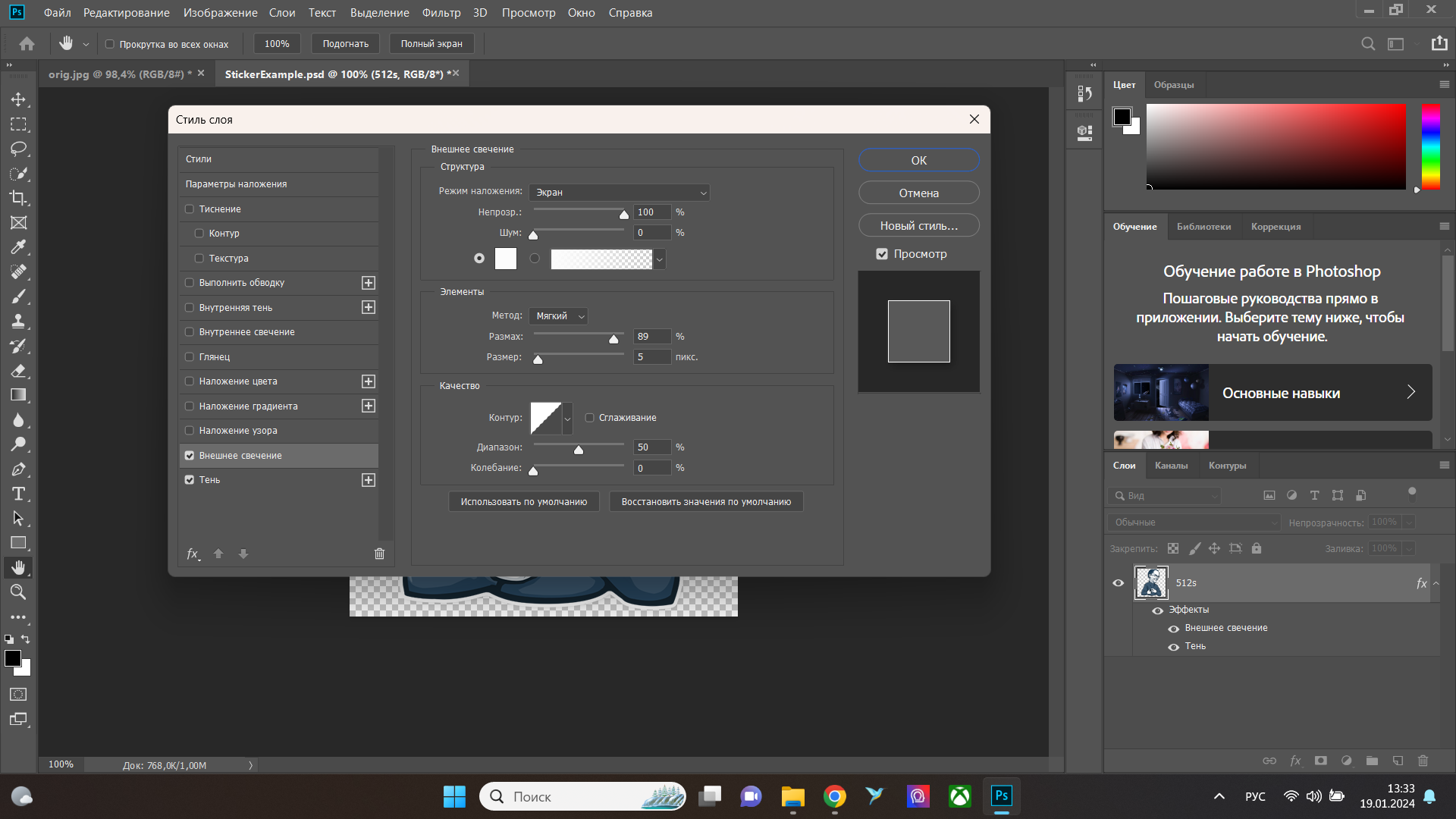1456x819 pixels.
Task: Click Использовать по умолчанию button
Action: [x=524, y=502]
